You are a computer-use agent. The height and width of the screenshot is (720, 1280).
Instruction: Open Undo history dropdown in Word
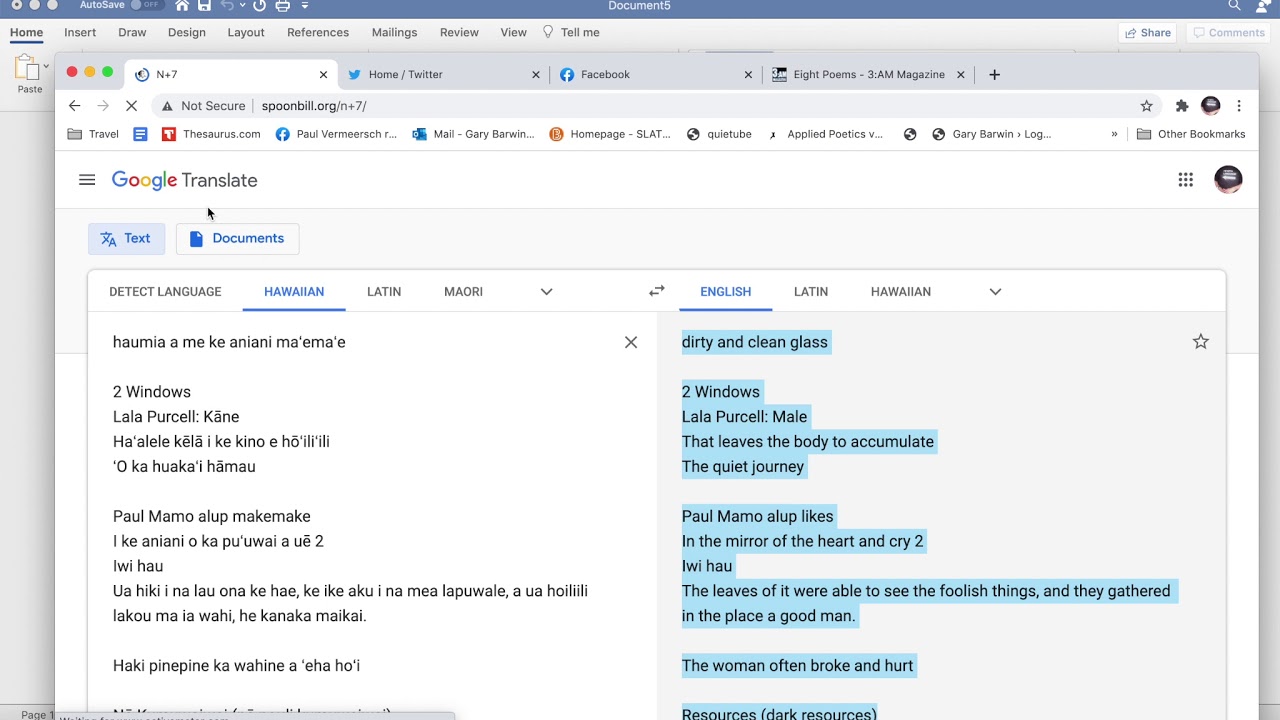click(241, 6)
